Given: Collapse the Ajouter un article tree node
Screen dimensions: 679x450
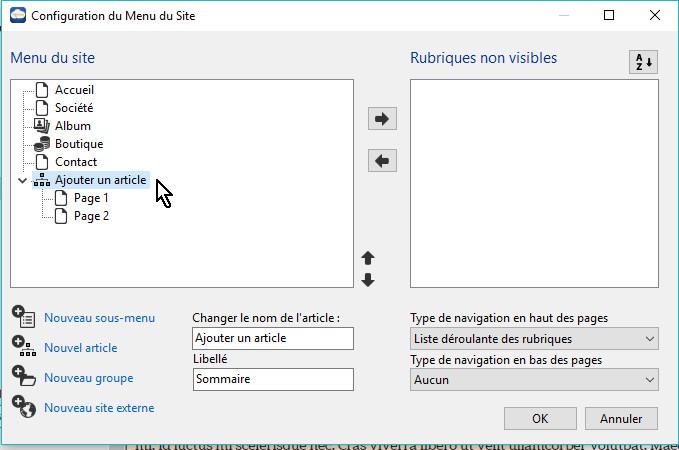Looking at the screenshot, I should (x=22, y=181).
